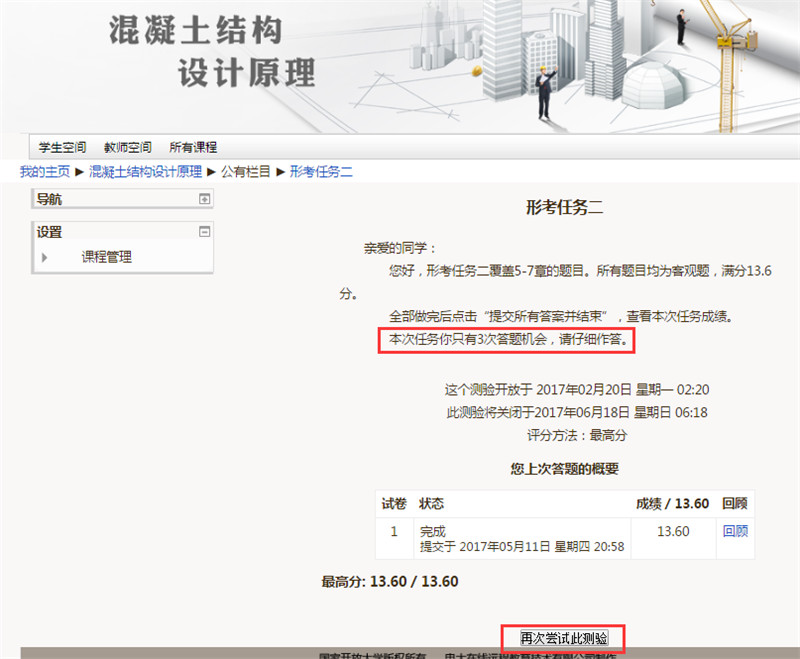The width and height of the screenshot is (800, 659).
Task: Open the 课程管理 settings item
Action: pyautogui.click(x=106, y=257)
